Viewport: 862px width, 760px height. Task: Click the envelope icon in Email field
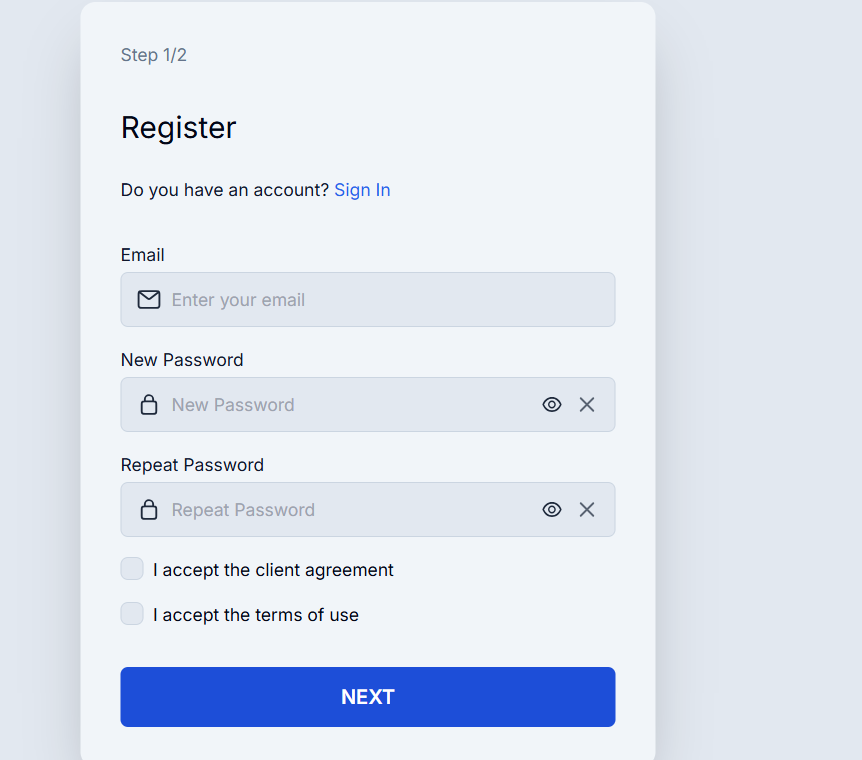click(148, 300)
